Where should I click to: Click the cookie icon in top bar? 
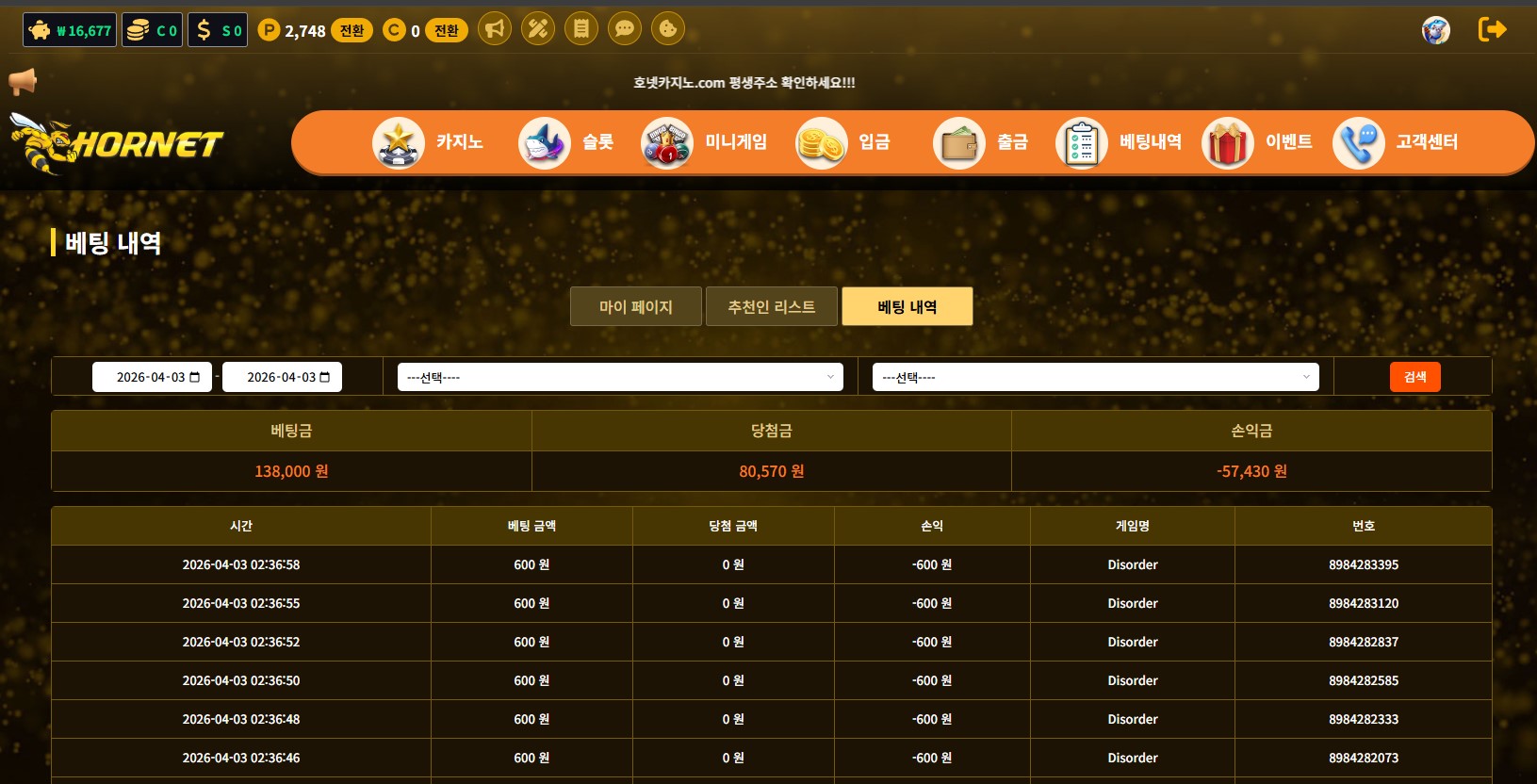coord(668,29)
